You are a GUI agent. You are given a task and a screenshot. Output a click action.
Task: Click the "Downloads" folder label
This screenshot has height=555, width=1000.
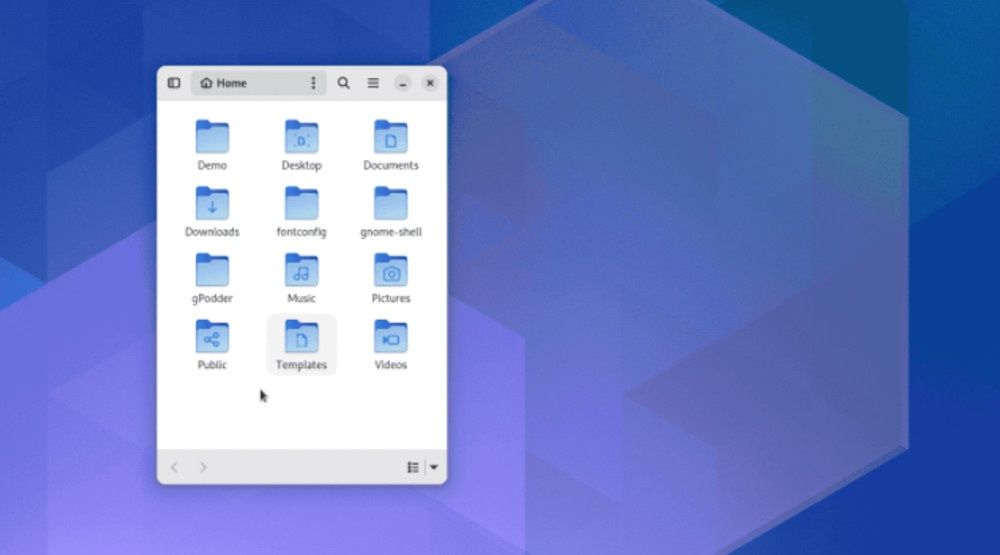(x=212, y=232)
